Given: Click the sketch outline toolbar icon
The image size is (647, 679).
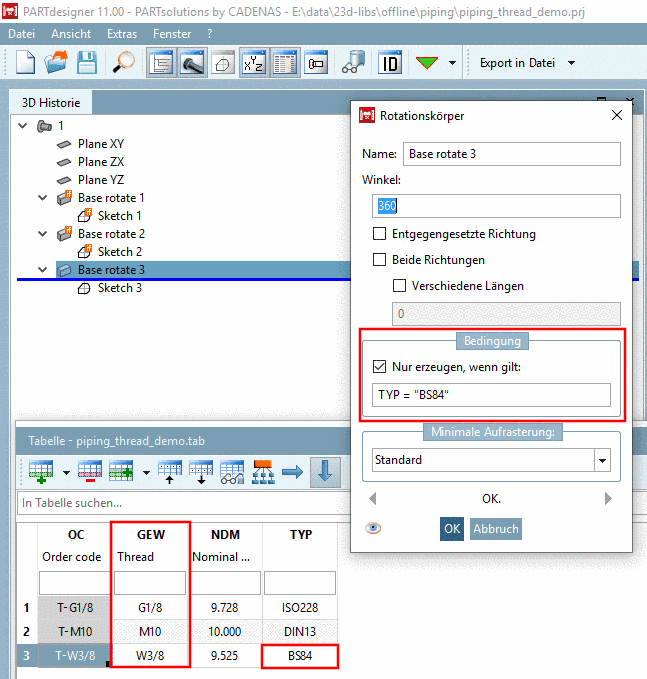Looking at the screenshot, I should point(223,63).
